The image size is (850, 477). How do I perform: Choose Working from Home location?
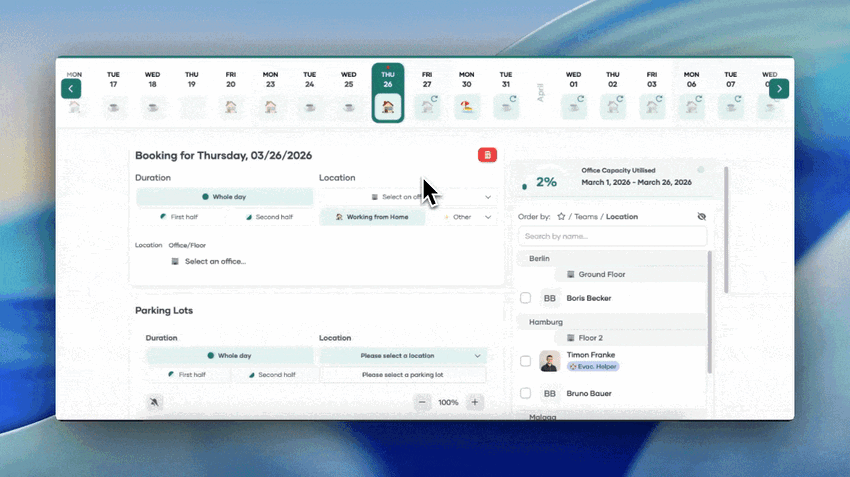coord(372,217)
